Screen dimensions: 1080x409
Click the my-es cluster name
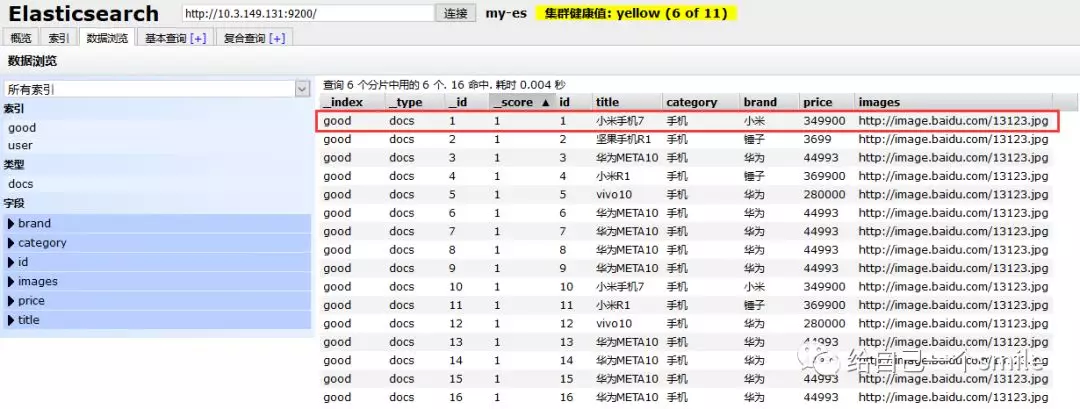(x=506, y=13)
